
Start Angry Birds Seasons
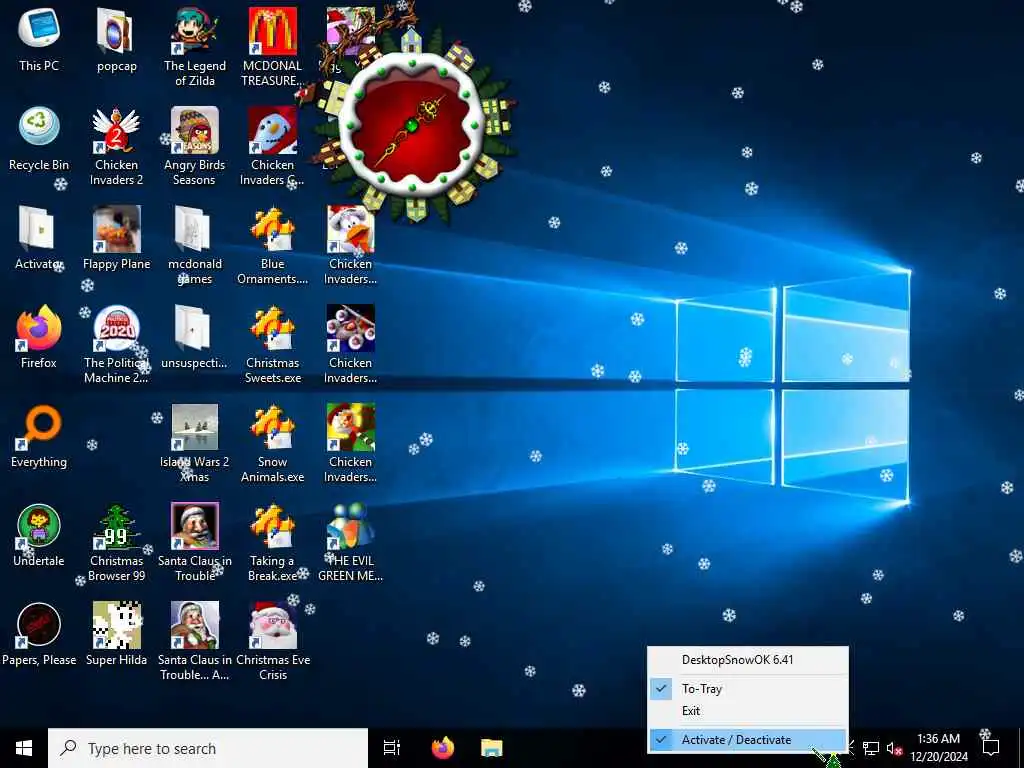(x=195, y=146)
